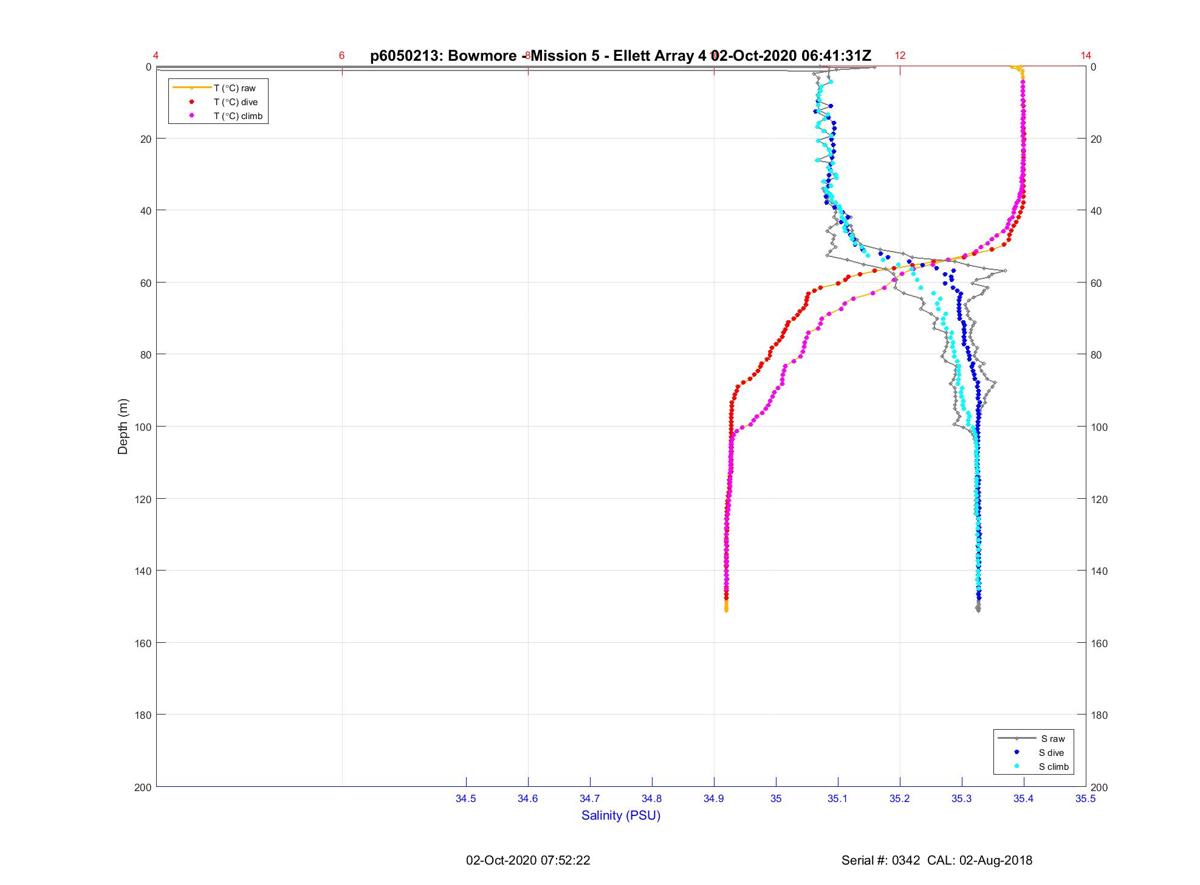This screenshot has width=1200, height=885.
Task: Select salinity tick label 34.9
Action: 714,798
